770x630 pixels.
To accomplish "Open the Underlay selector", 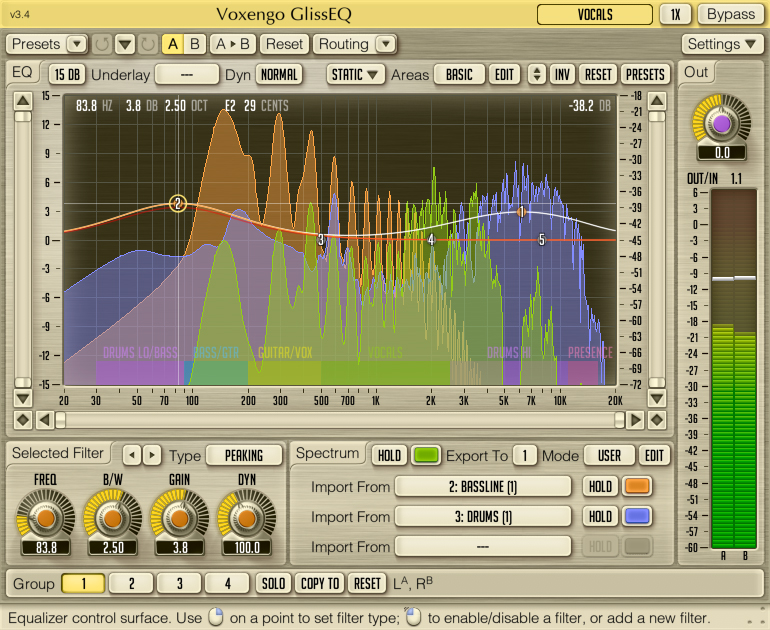I will point(187,75).
